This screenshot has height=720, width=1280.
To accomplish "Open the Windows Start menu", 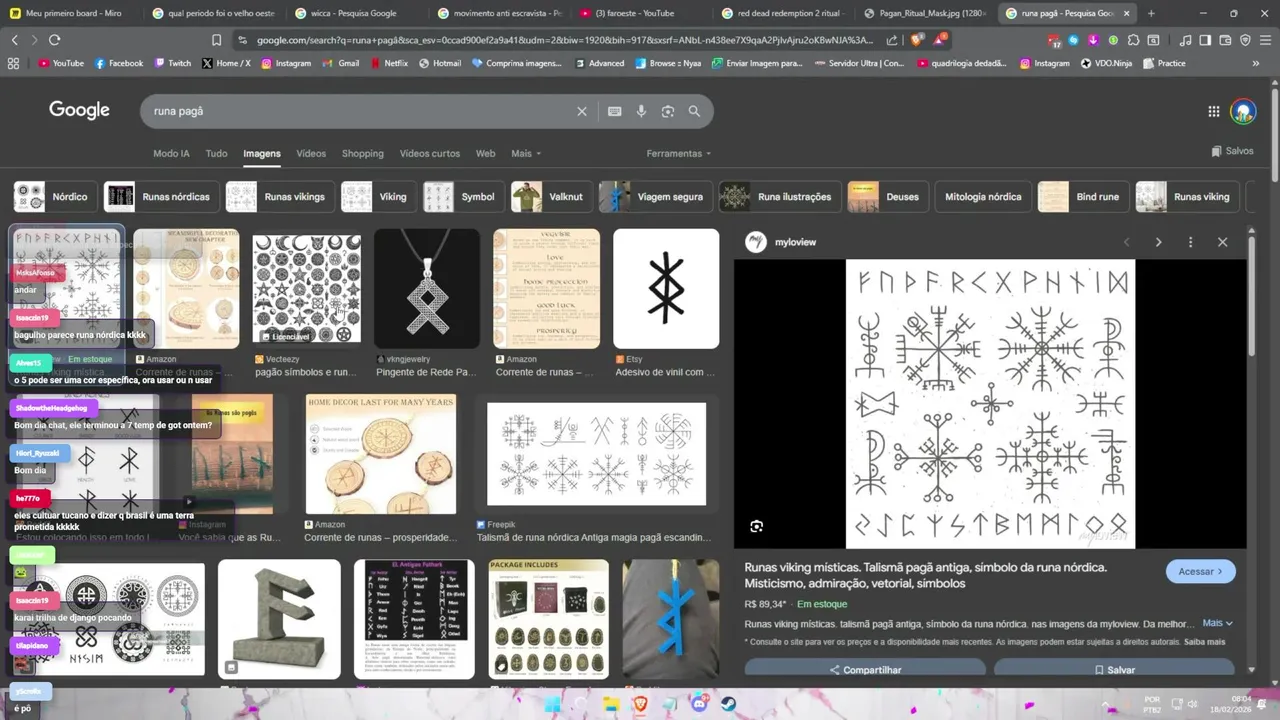I will click(552, 704).
